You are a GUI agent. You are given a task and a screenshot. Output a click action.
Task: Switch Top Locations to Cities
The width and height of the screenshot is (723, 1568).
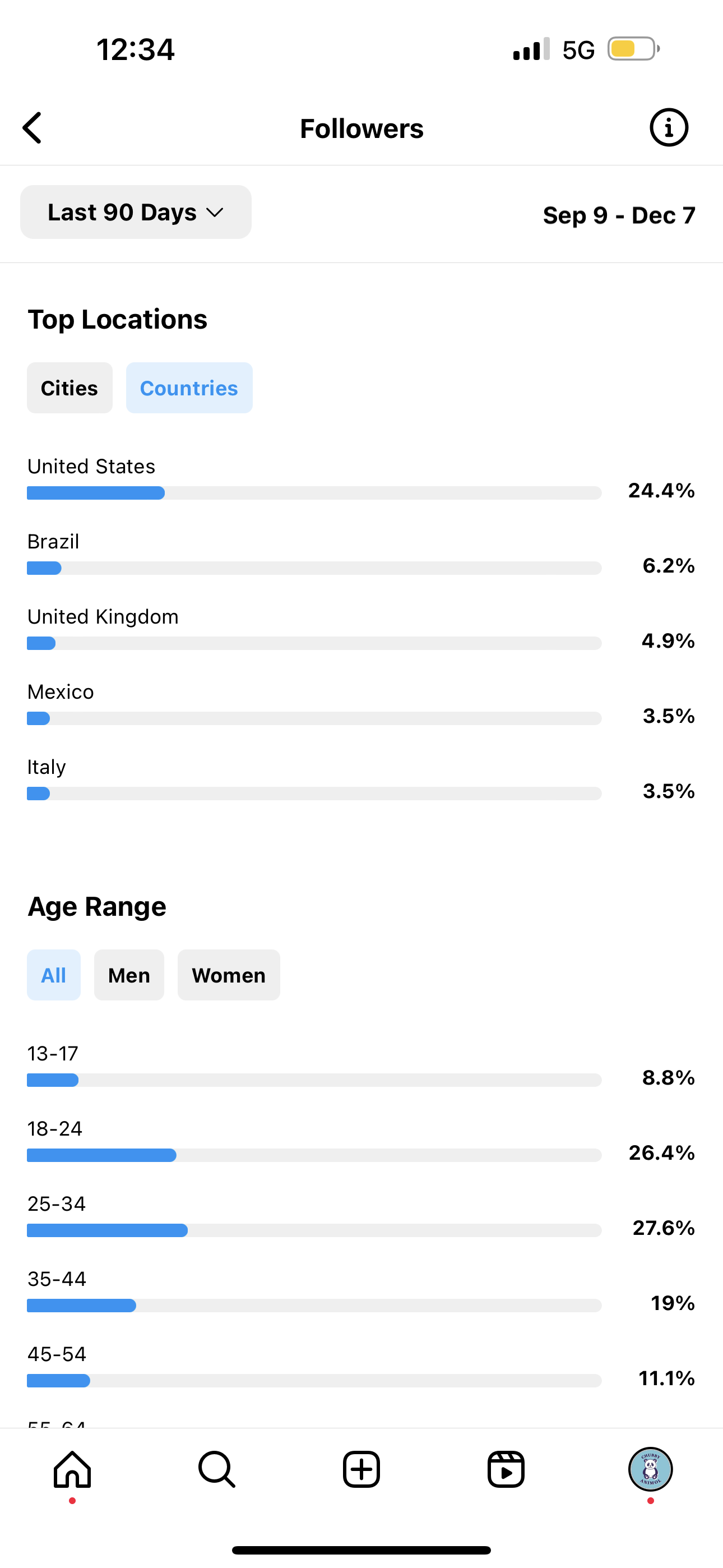(x=69, y=388)
